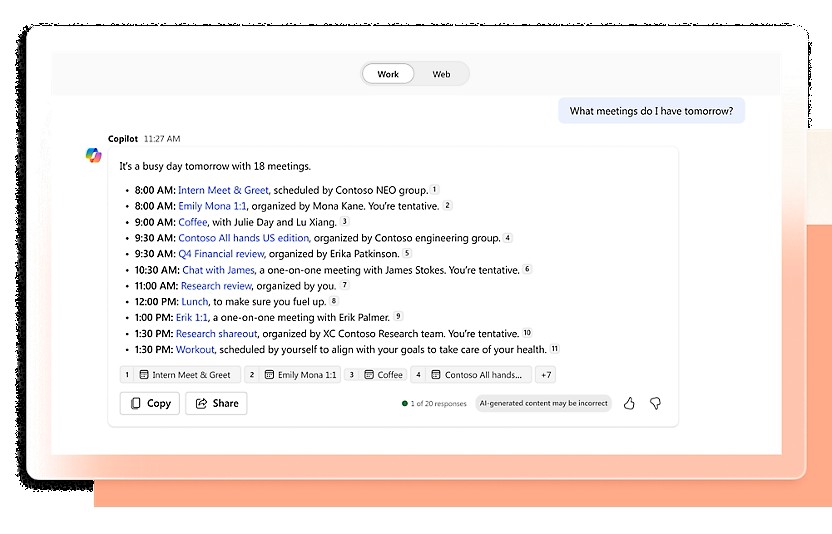Click citation marker 10 after Research team line
This screenshot has height=534, width=832.
pyautogui.click(x=527, y=332)
